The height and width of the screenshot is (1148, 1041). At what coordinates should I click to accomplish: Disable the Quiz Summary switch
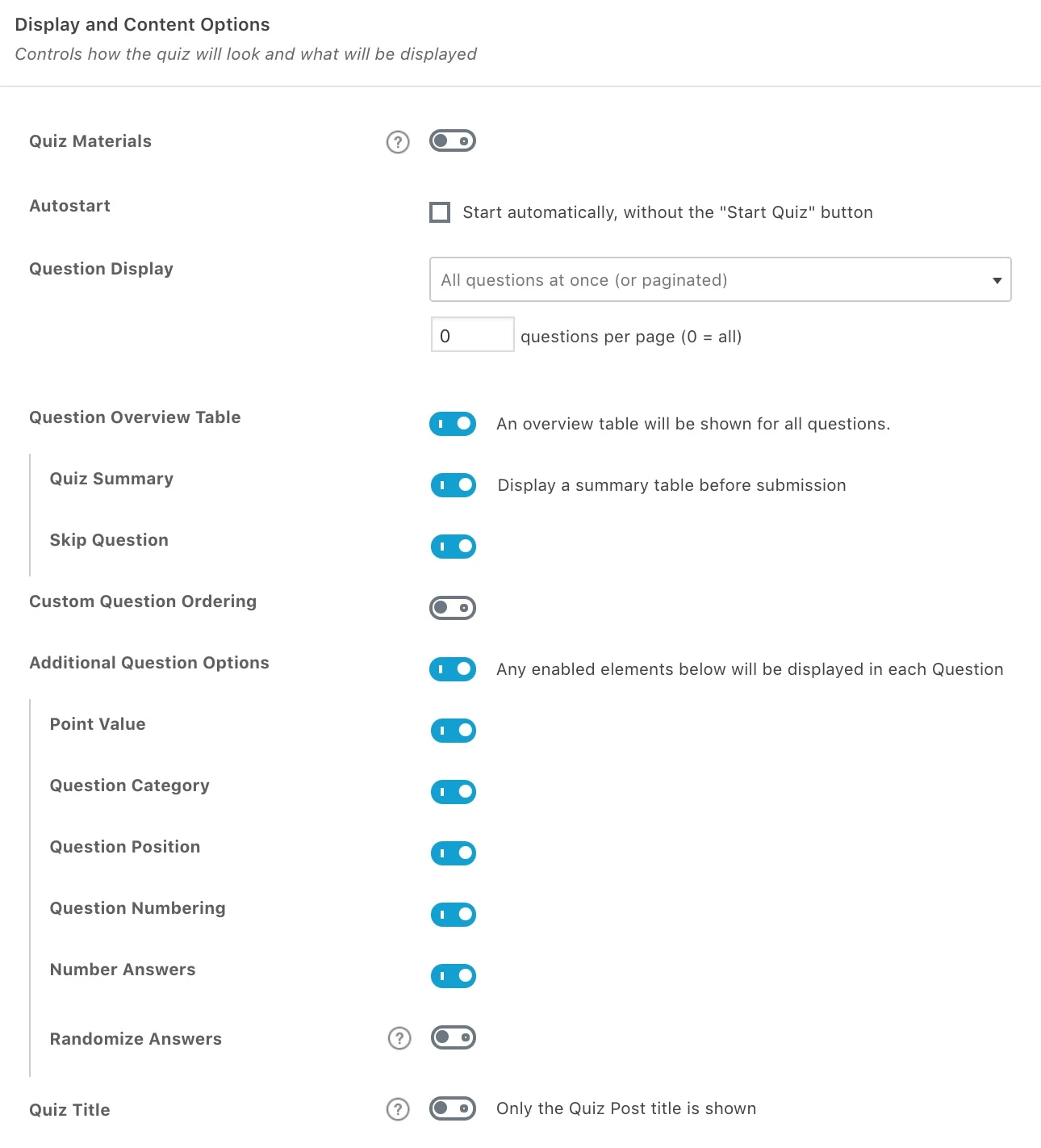pyautogui.click(x=454, y=485)
